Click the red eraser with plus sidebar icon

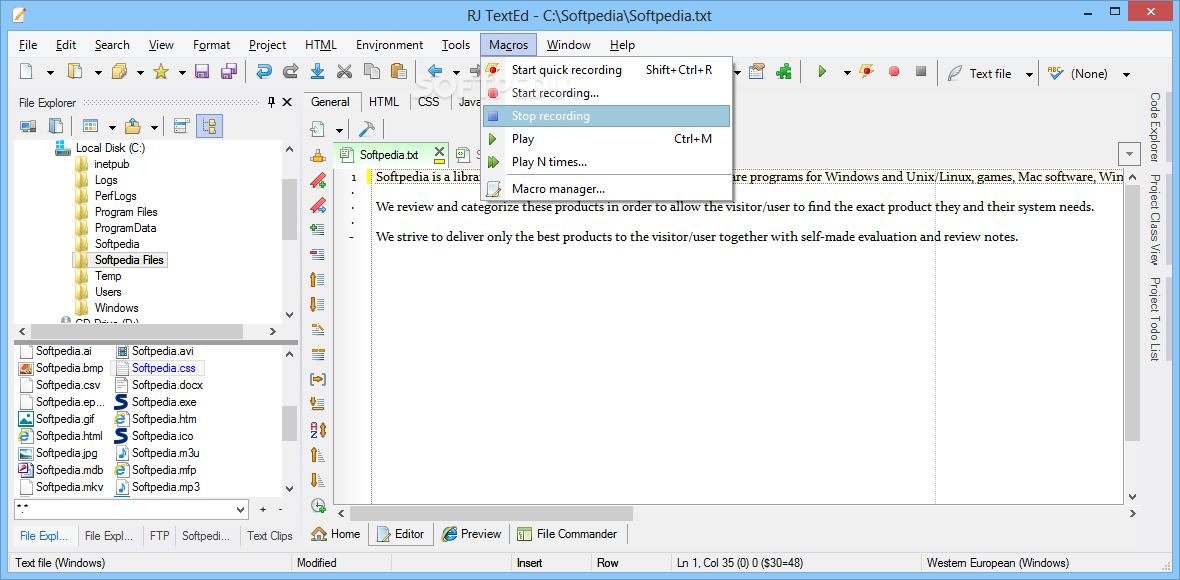[318, 181]
